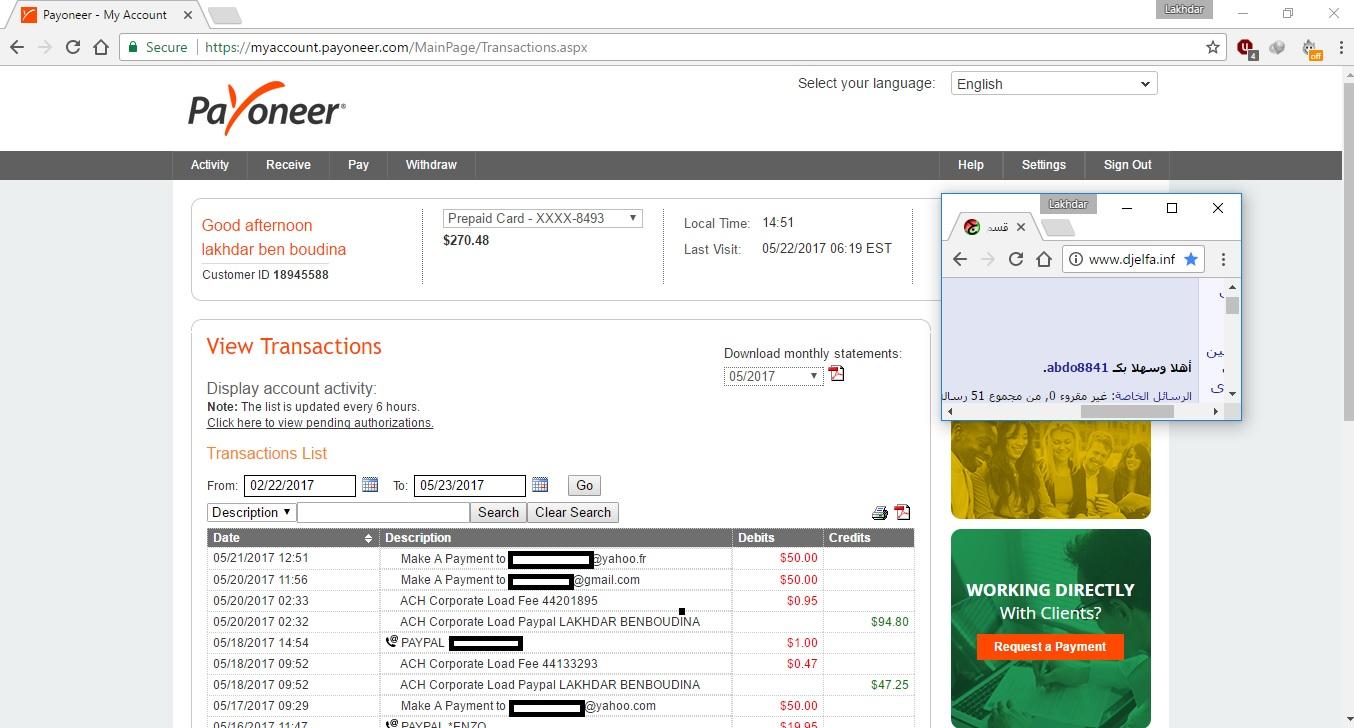
Task: Download monthly statement PDF icon
Action: pyautogui.click(x=837, y=374)
